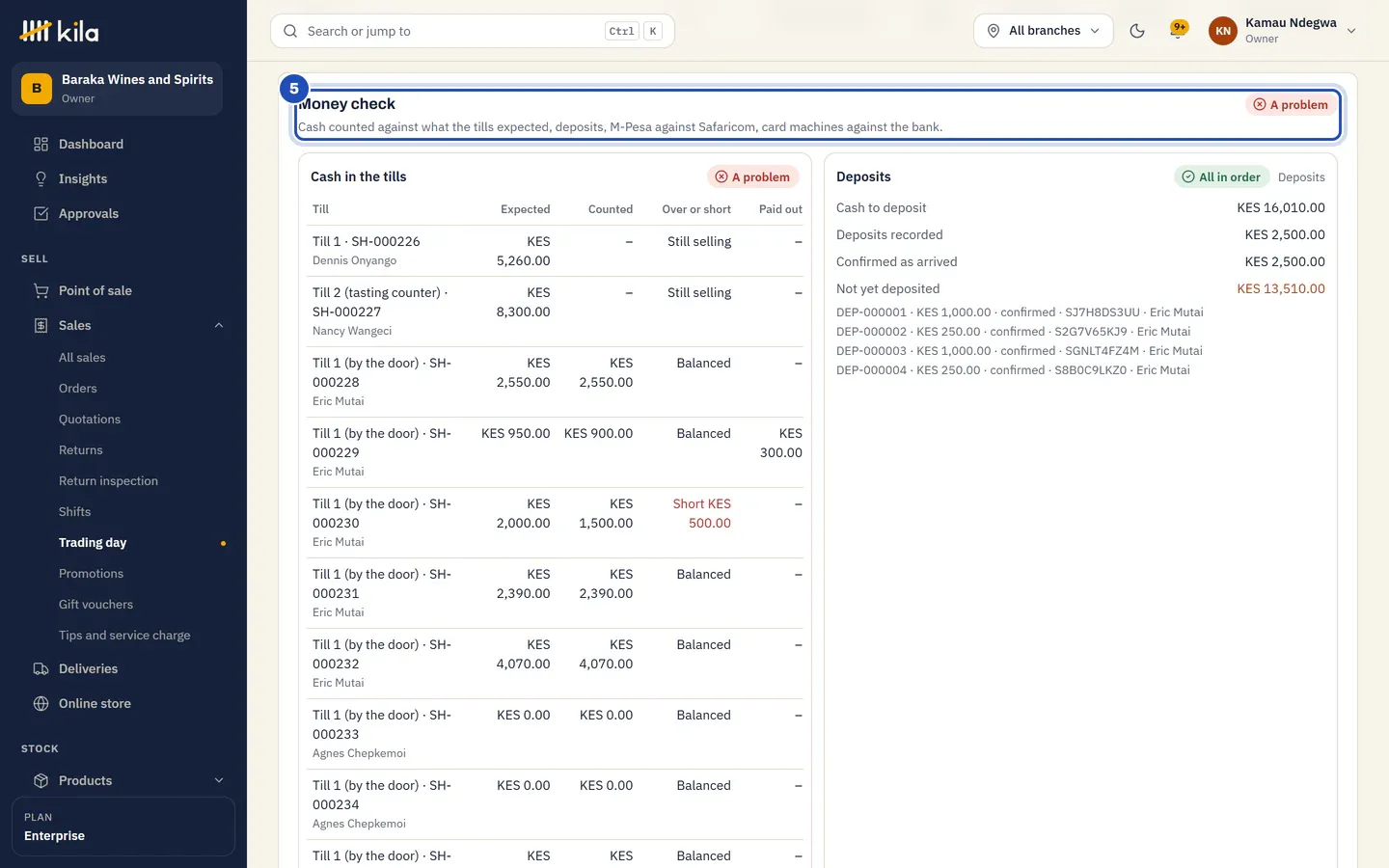Viewport: 1389px width, 868px height.
Task: Click the Deliveries truck icon
Action: coord(41,668)
